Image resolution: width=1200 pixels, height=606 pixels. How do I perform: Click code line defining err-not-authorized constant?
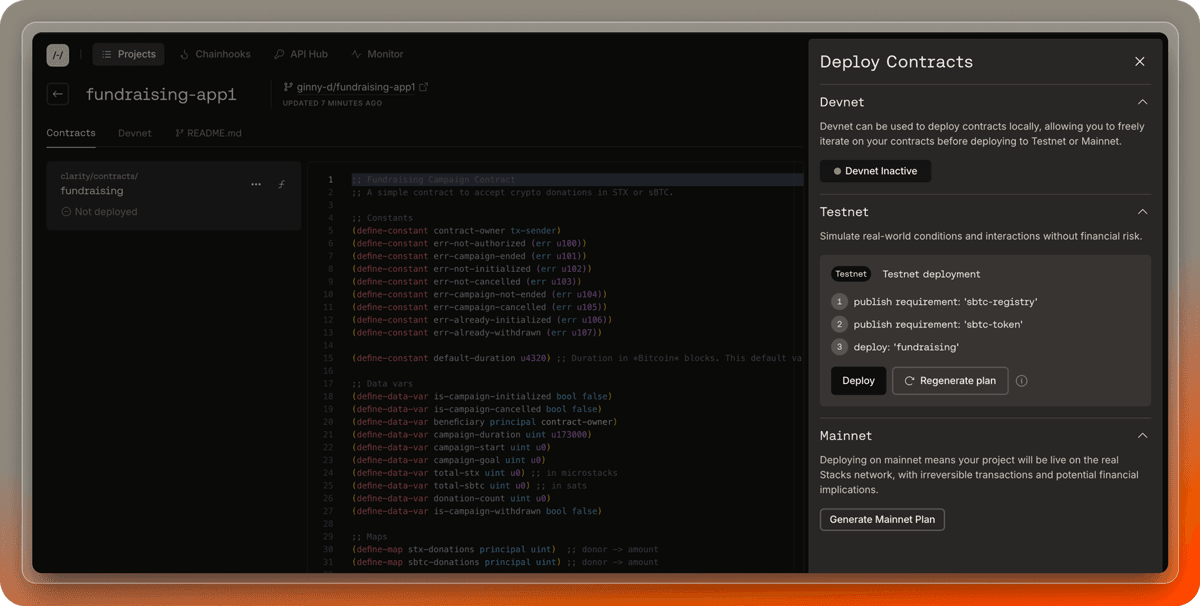pyautogui.click(x=468, y=243)
